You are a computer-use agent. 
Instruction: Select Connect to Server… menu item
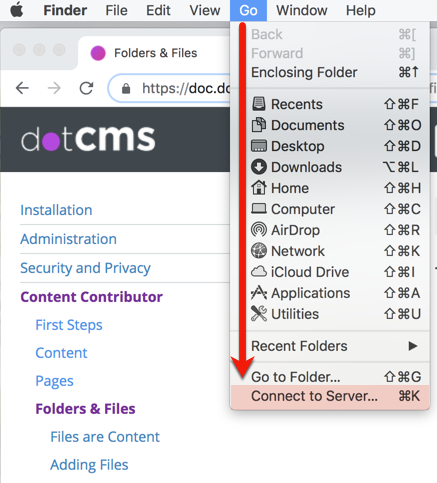click(330, 396)
